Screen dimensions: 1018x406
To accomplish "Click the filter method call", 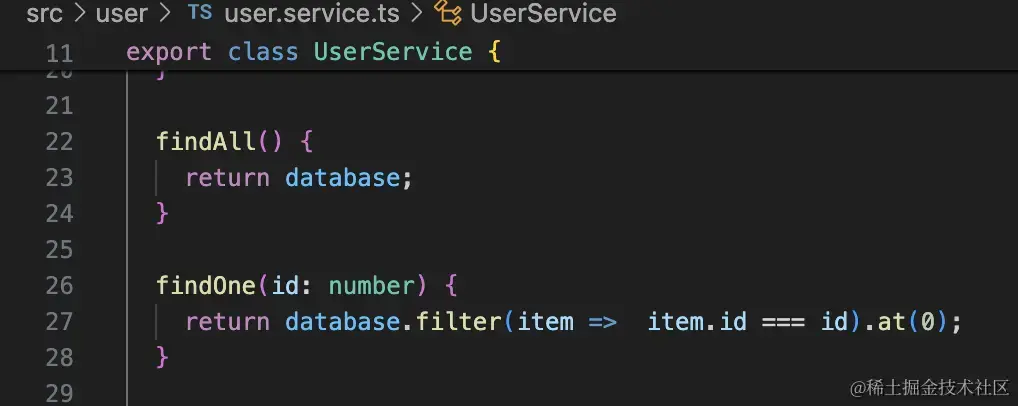I will [458, 322].
